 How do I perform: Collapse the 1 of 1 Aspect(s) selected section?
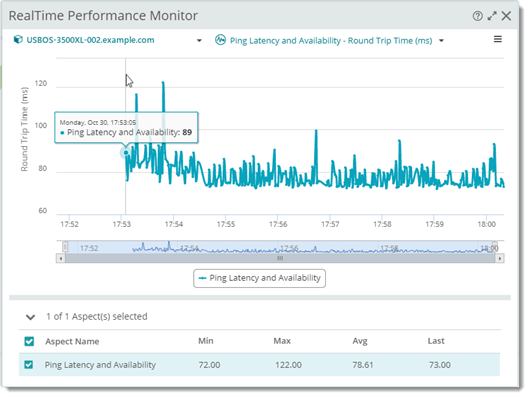(31, 317)
